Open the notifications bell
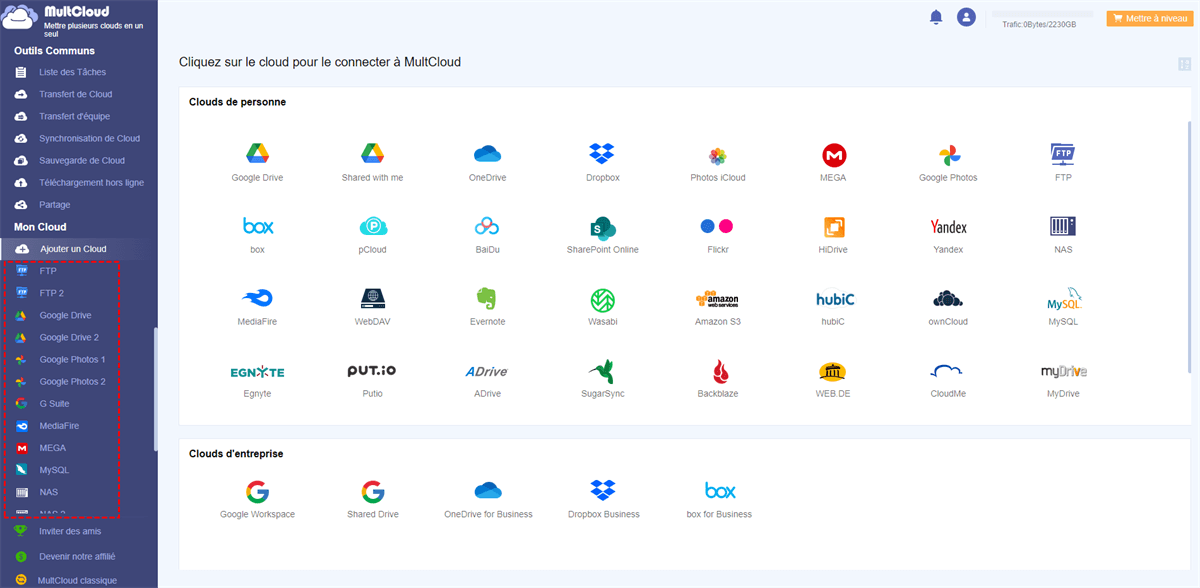 point(936,17)
